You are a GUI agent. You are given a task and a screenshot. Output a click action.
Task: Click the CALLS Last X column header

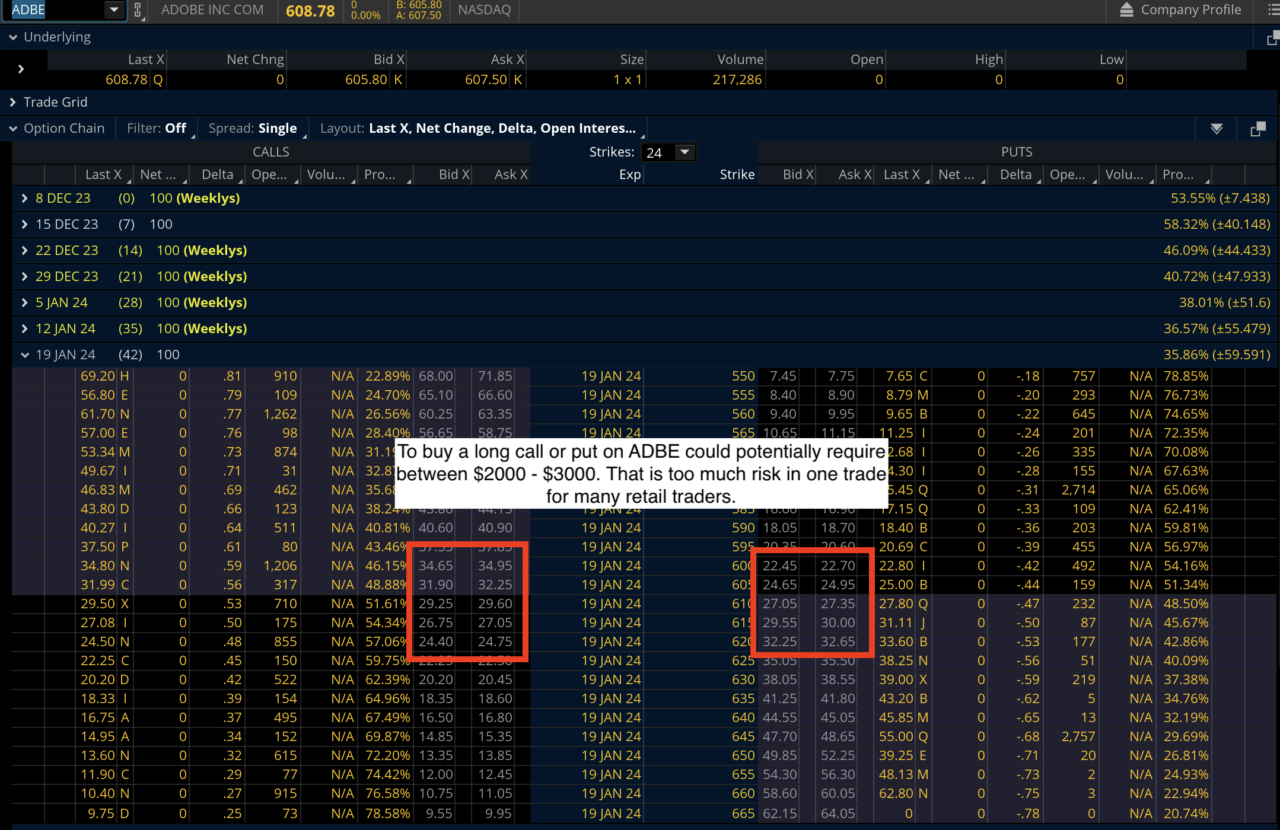point(104,174)
